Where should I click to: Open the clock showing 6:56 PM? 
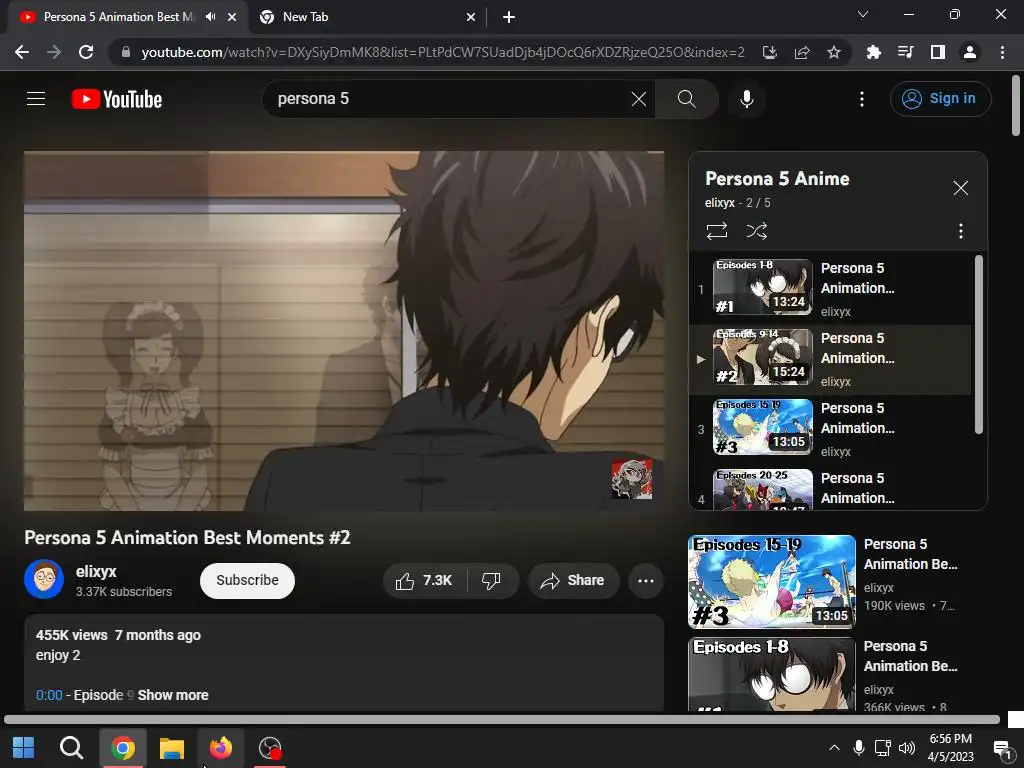coord(950,748)
